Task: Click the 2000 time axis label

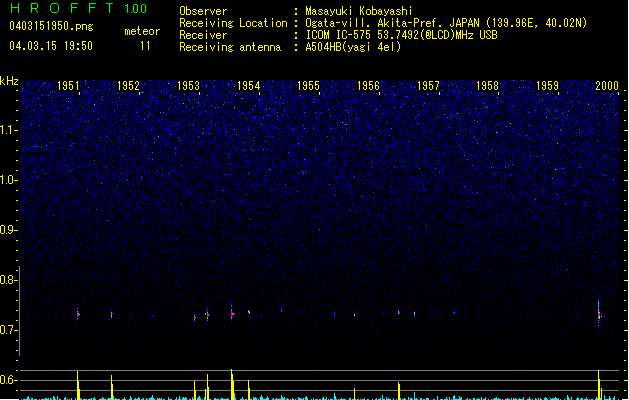Action: coord(607,85)
